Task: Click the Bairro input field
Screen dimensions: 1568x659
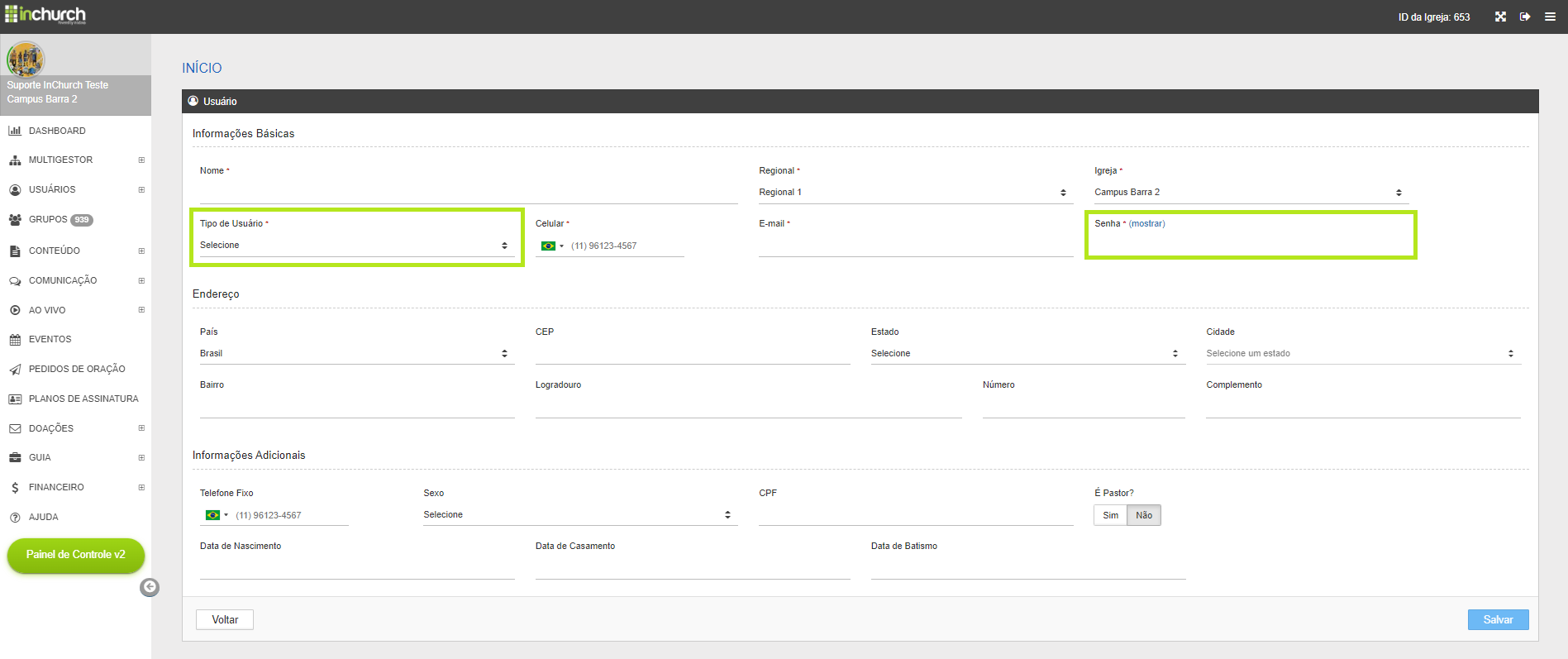Action: pyautogui.click(x=357, y=407)
